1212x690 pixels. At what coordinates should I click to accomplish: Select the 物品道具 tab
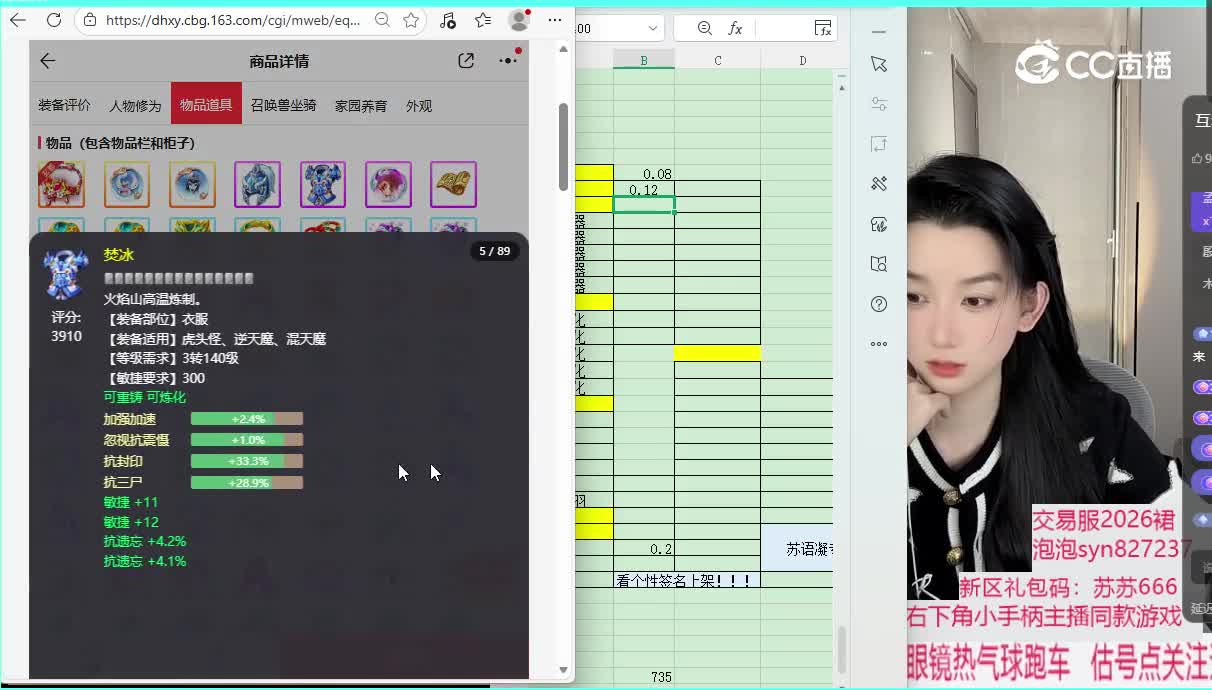pos(206,103)
